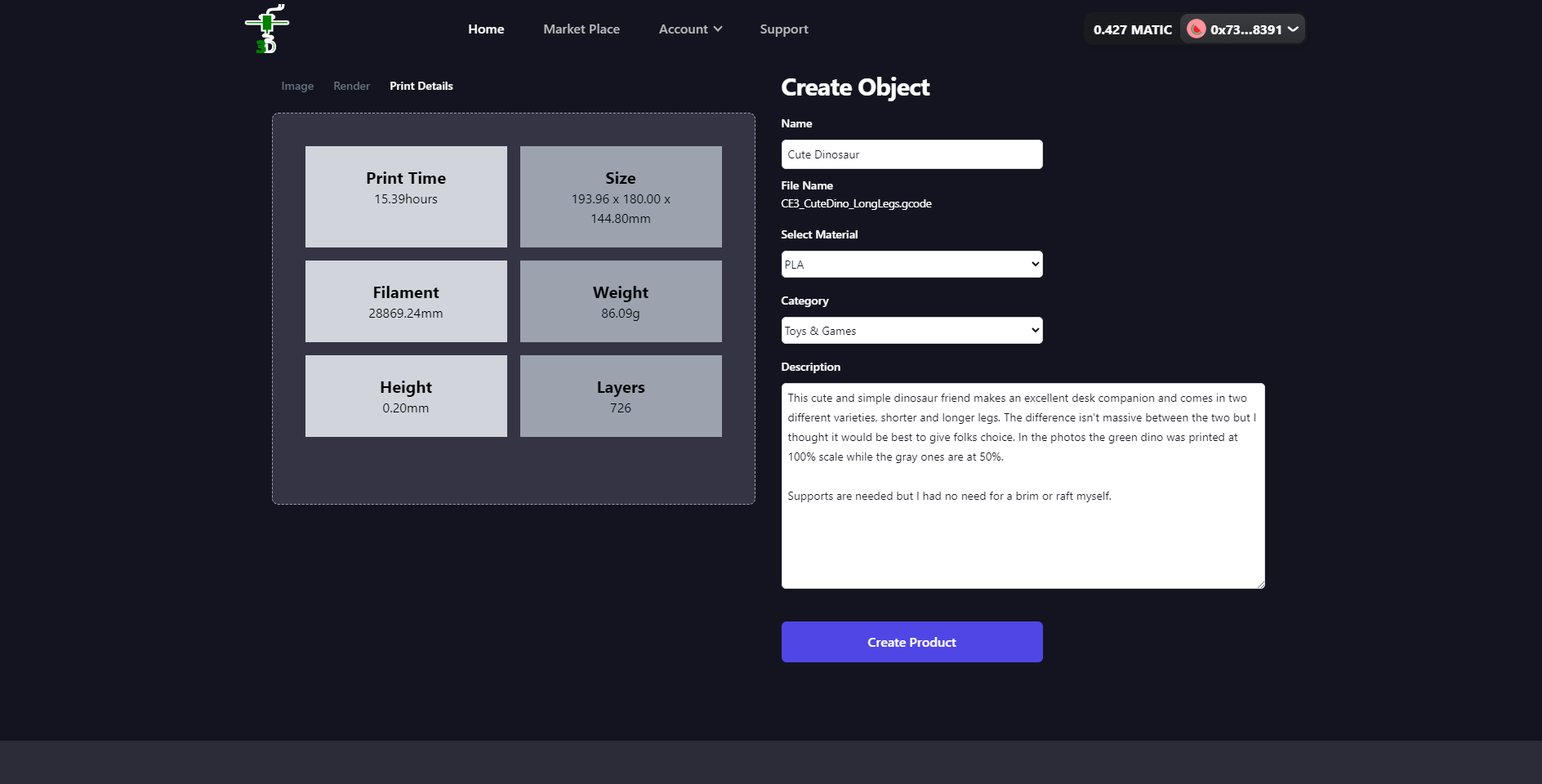Image resolution: width=1542 pixels, height=784 pixels.
Task: Click the description textarea resize handle
Action: [1260, 584]
